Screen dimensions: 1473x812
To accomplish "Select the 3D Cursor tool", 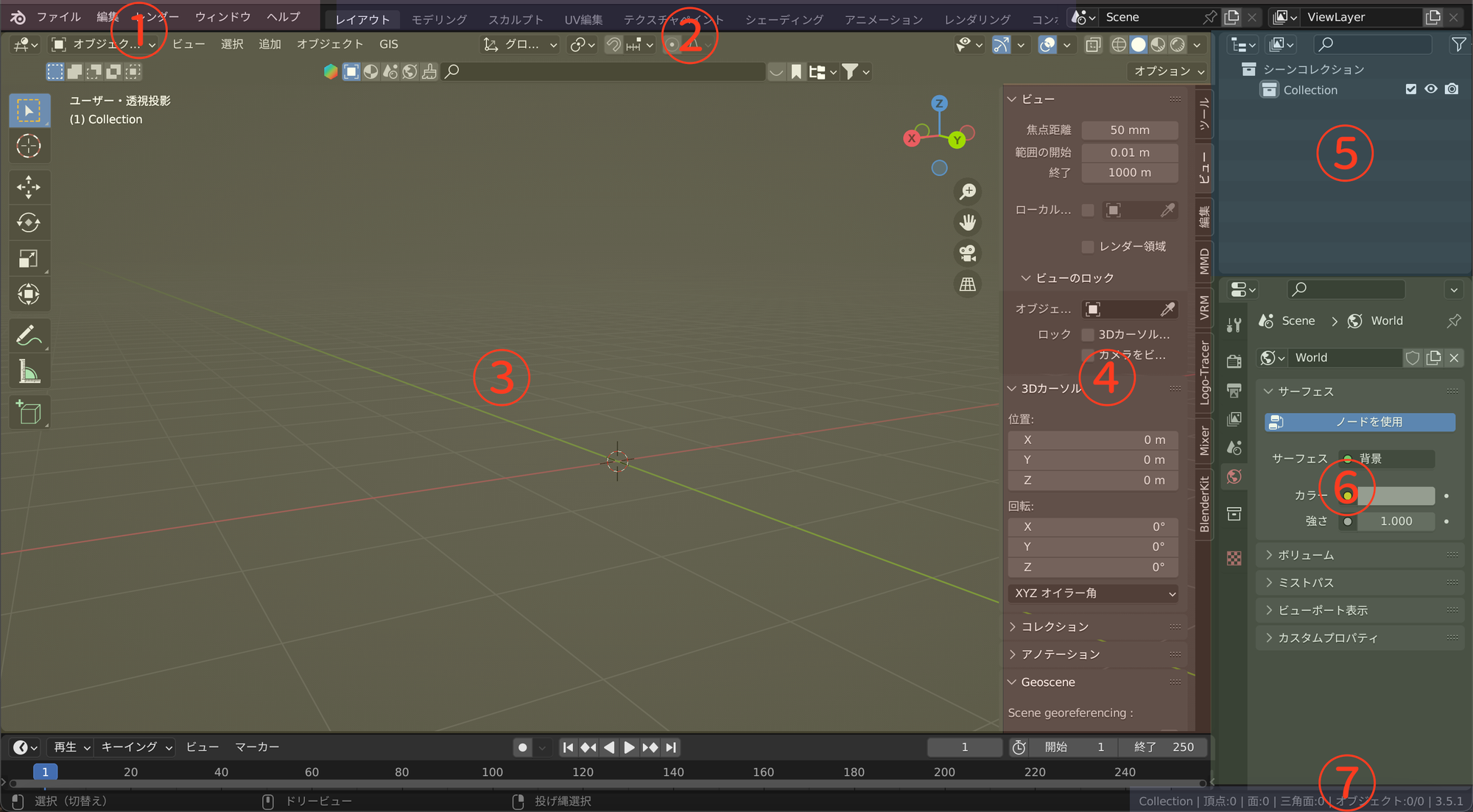I will pos(29,146).
